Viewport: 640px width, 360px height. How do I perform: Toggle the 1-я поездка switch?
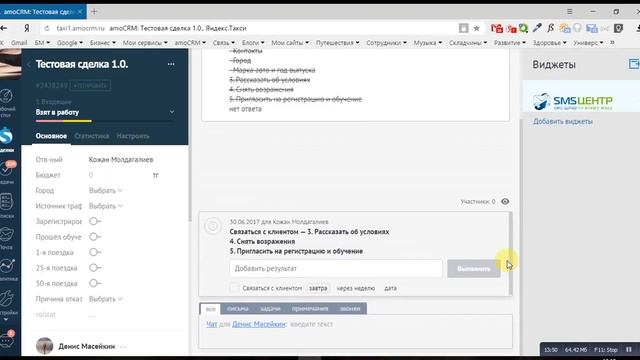[95, 252]
